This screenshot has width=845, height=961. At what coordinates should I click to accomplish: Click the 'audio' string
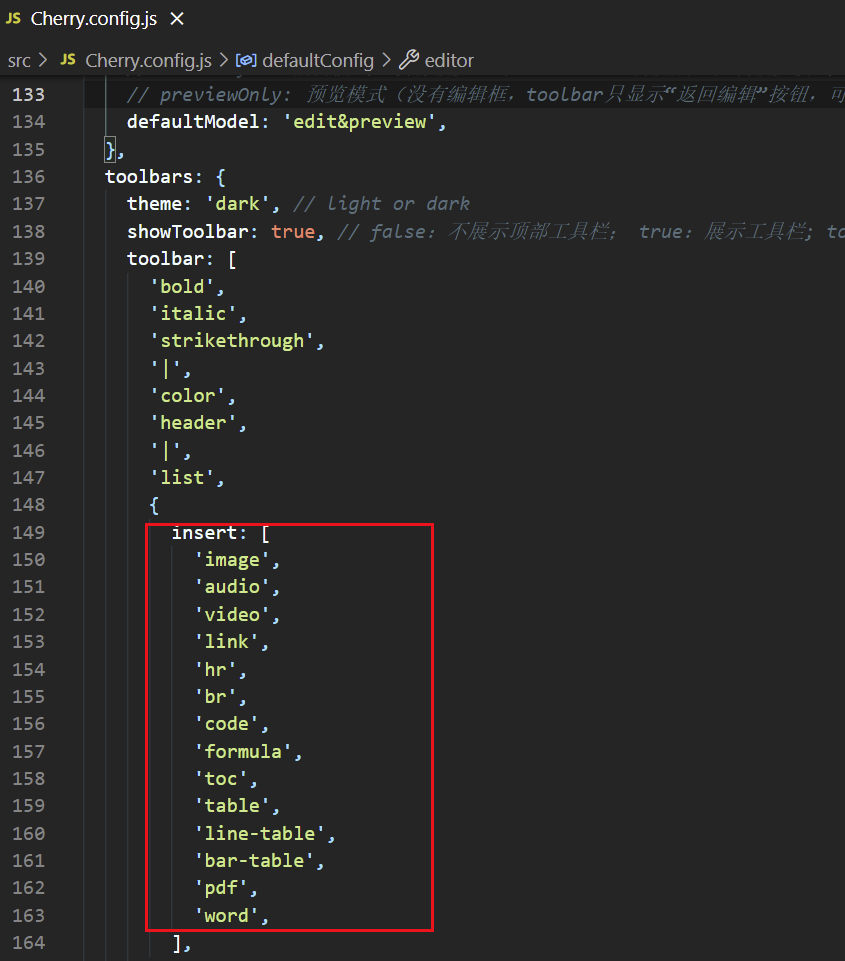(x=232, y=587)
